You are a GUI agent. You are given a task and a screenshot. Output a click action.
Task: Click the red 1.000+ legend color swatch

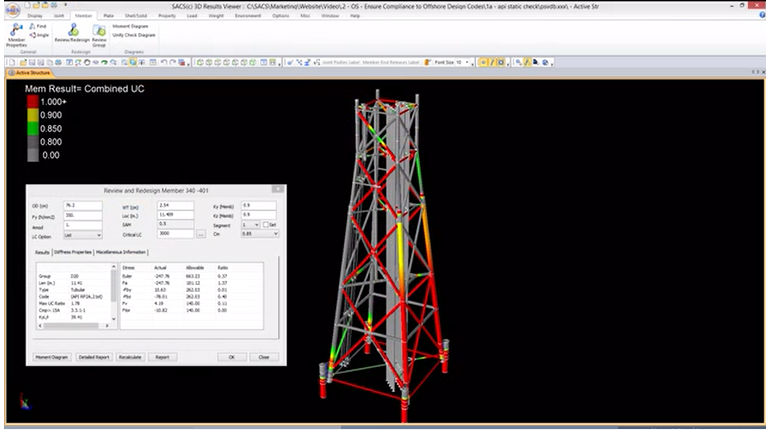(x=33, y=102)
